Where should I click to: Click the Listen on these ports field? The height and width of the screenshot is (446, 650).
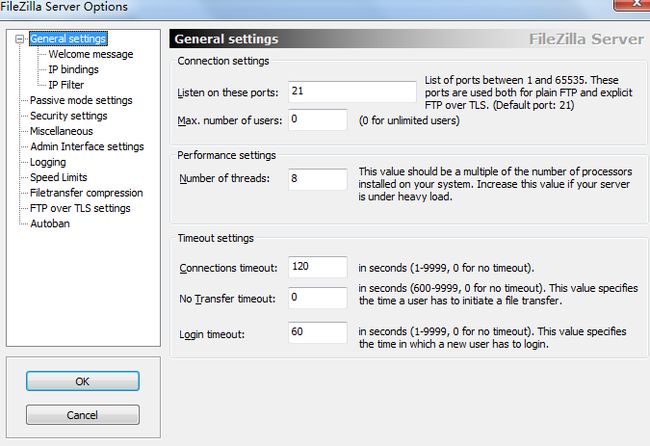352,92
